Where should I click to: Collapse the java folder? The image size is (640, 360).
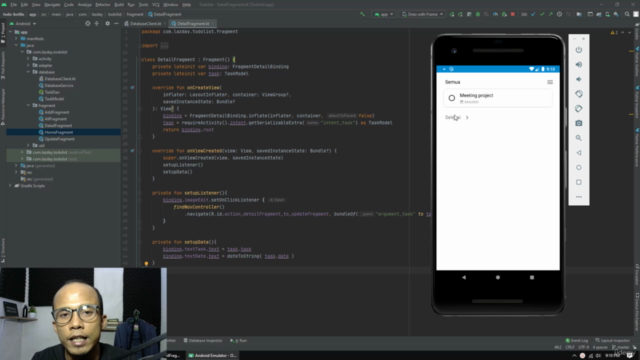click(x=16, y=45)
